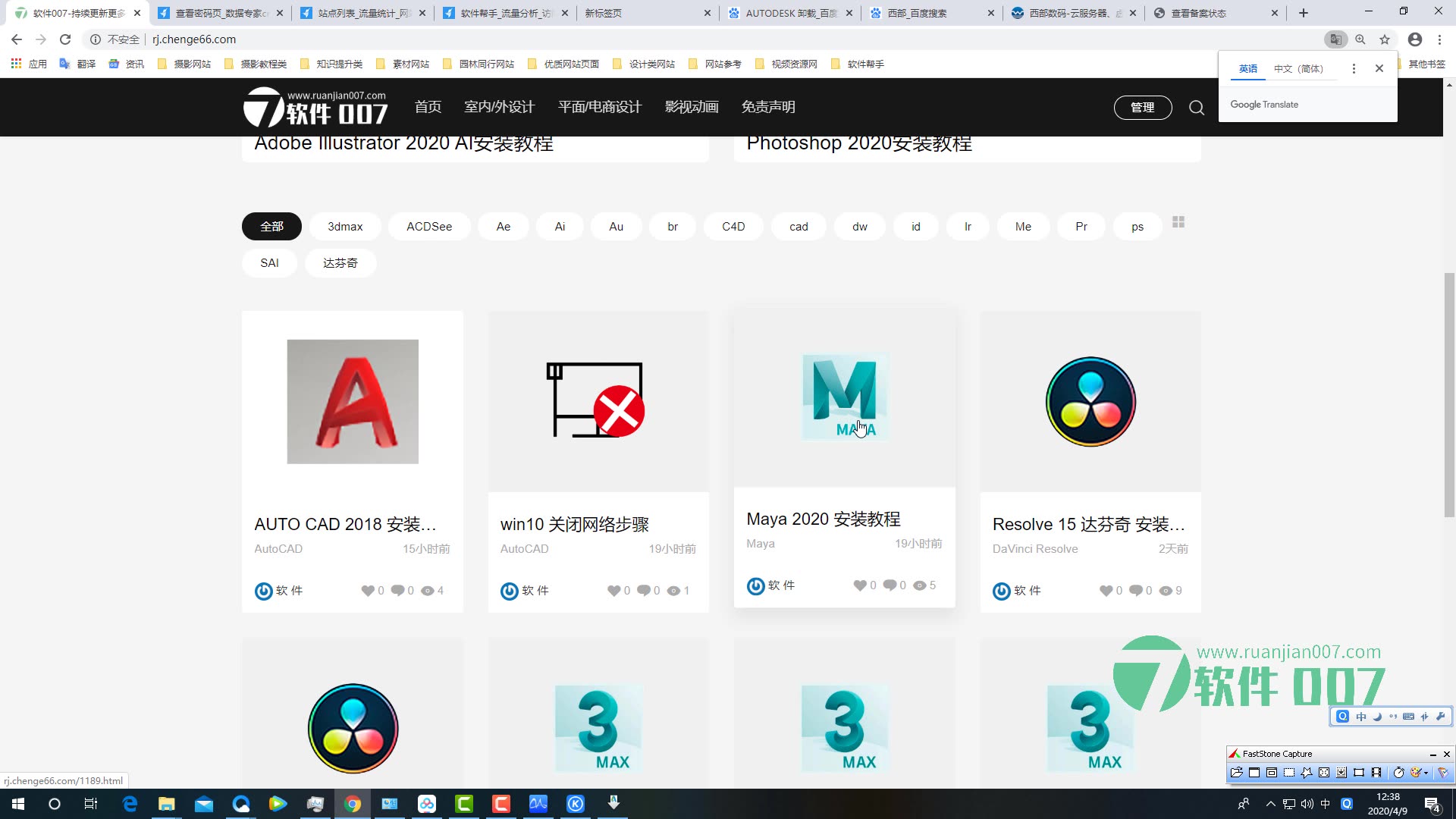Open Chrome's three-dot main menu
This screenshot has width=1456, height=819.
1440,39
